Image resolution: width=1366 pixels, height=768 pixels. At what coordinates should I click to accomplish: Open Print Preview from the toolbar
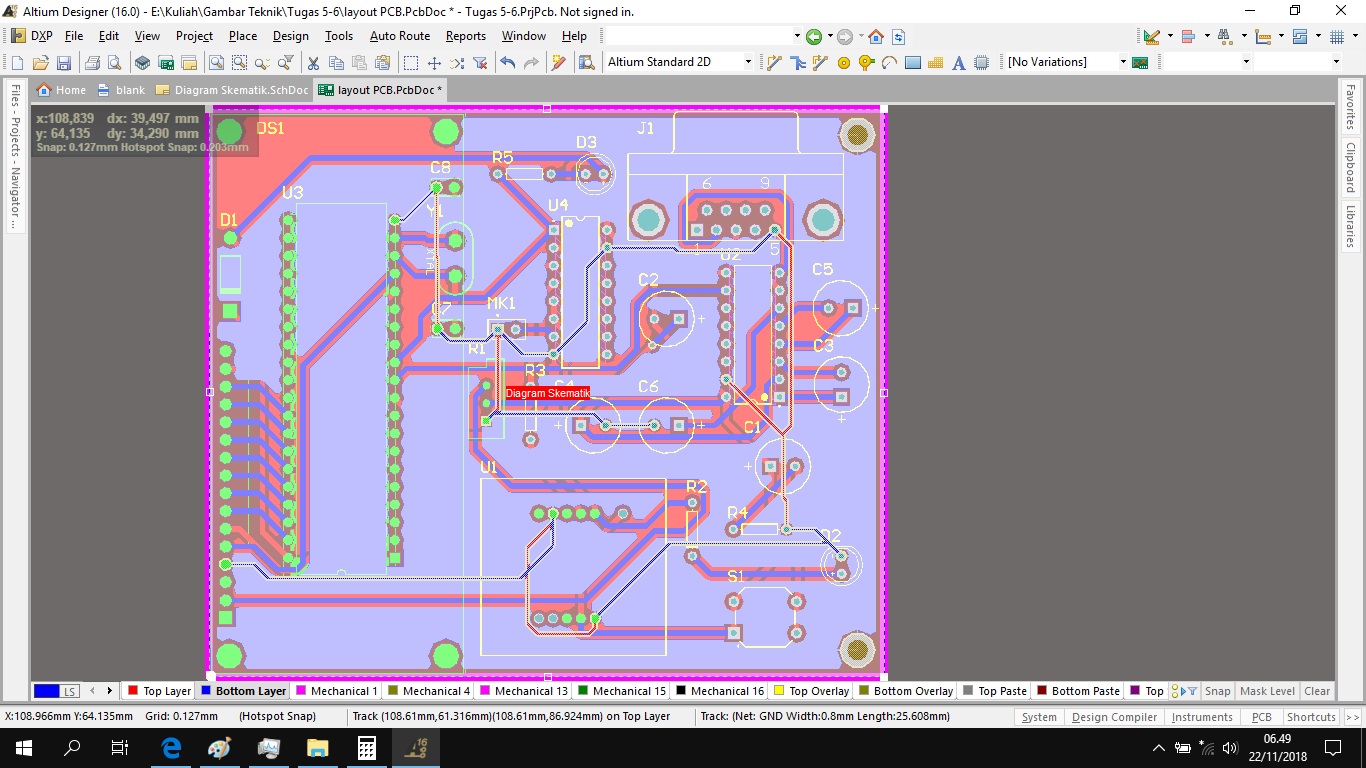[114, 62]
